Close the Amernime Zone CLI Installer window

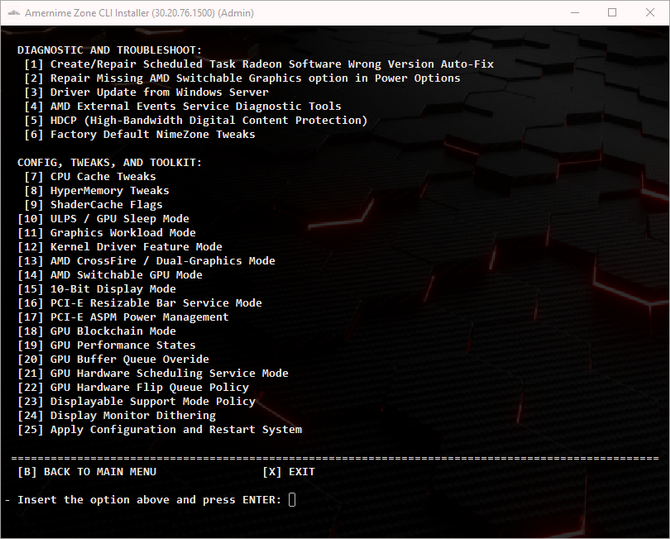(650, 13)
